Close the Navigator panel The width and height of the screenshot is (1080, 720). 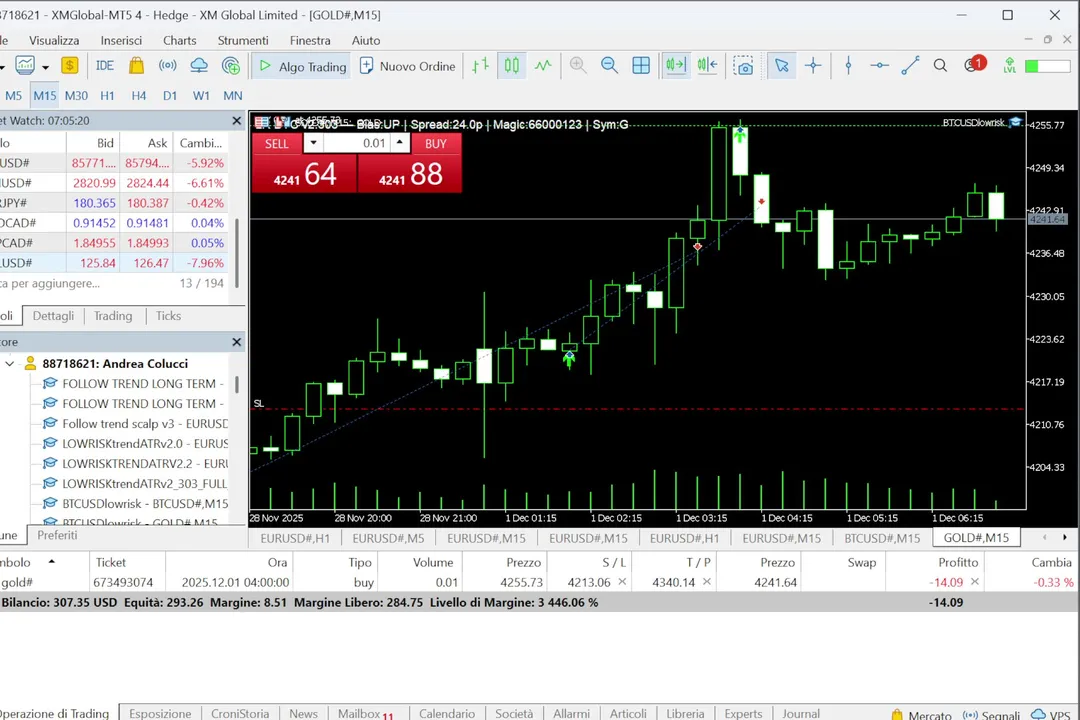pyautogui.click(x=237, y=342)
